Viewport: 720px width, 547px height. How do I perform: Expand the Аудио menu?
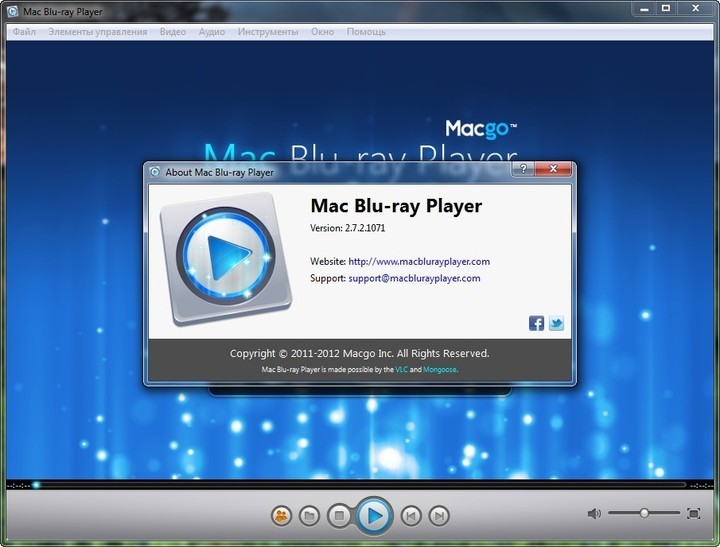tap(211, 32)
